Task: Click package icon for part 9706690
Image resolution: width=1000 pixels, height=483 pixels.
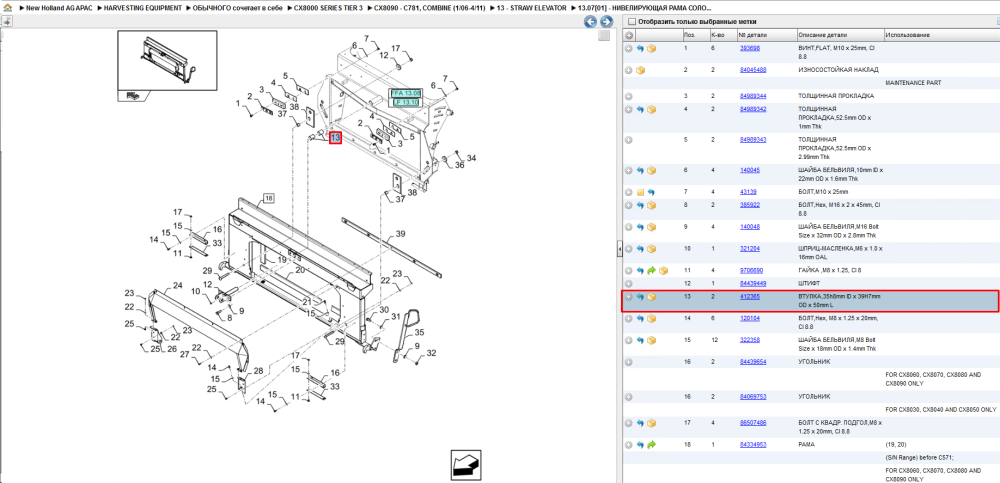Action: pos(663,271)
